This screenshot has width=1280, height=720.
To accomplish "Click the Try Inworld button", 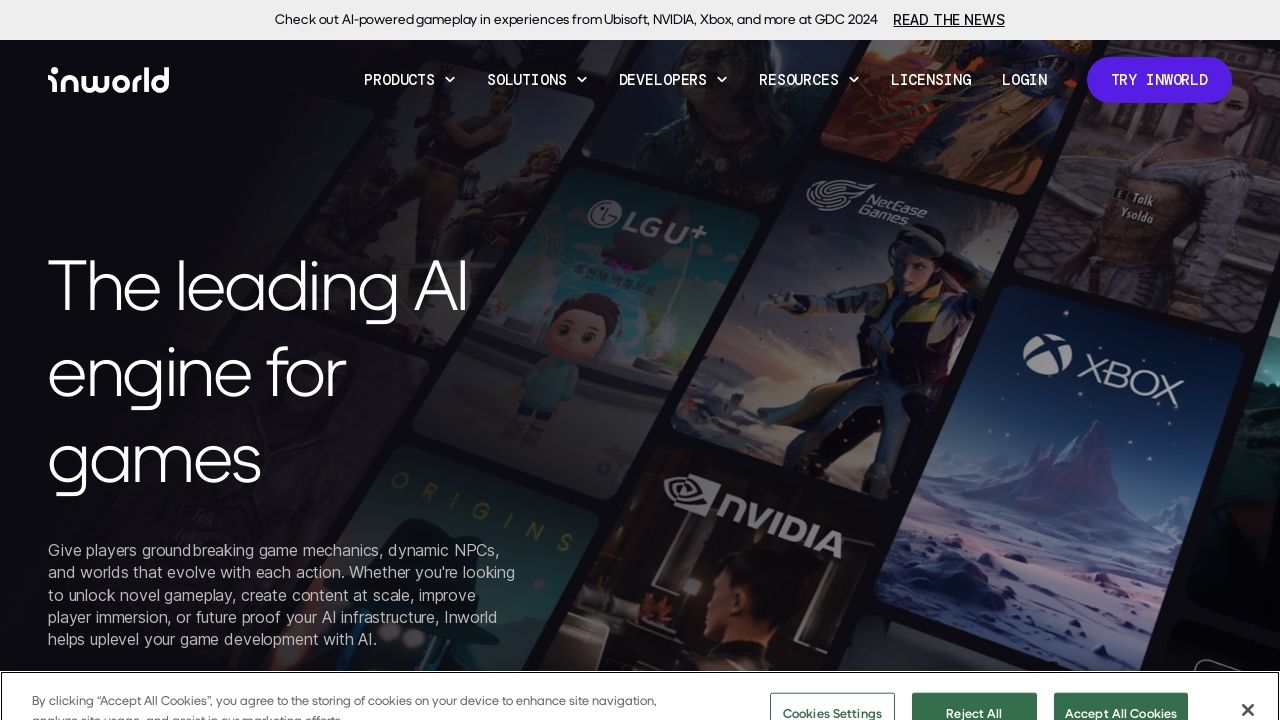I will (1159, 80).
